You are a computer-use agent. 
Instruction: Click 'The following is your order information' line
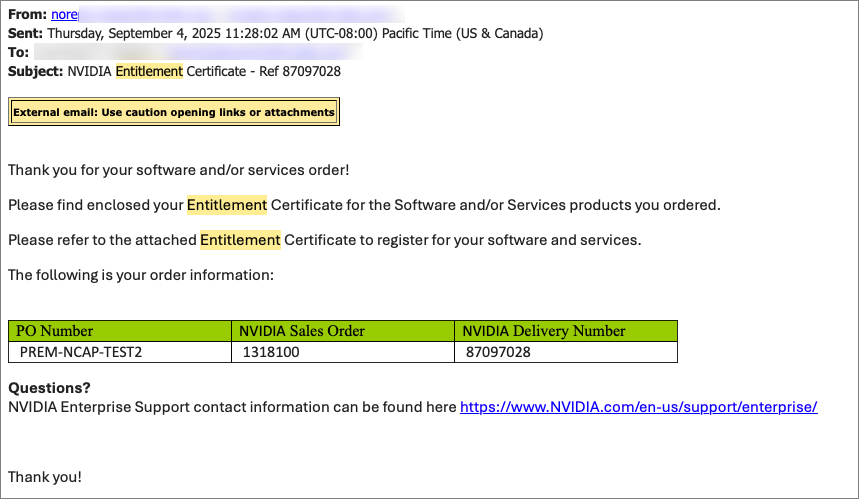point(141,275)
